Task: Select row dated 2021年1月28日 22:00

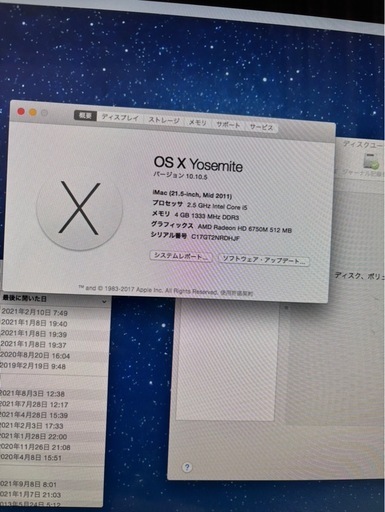Action: click(x=53, y=436)
